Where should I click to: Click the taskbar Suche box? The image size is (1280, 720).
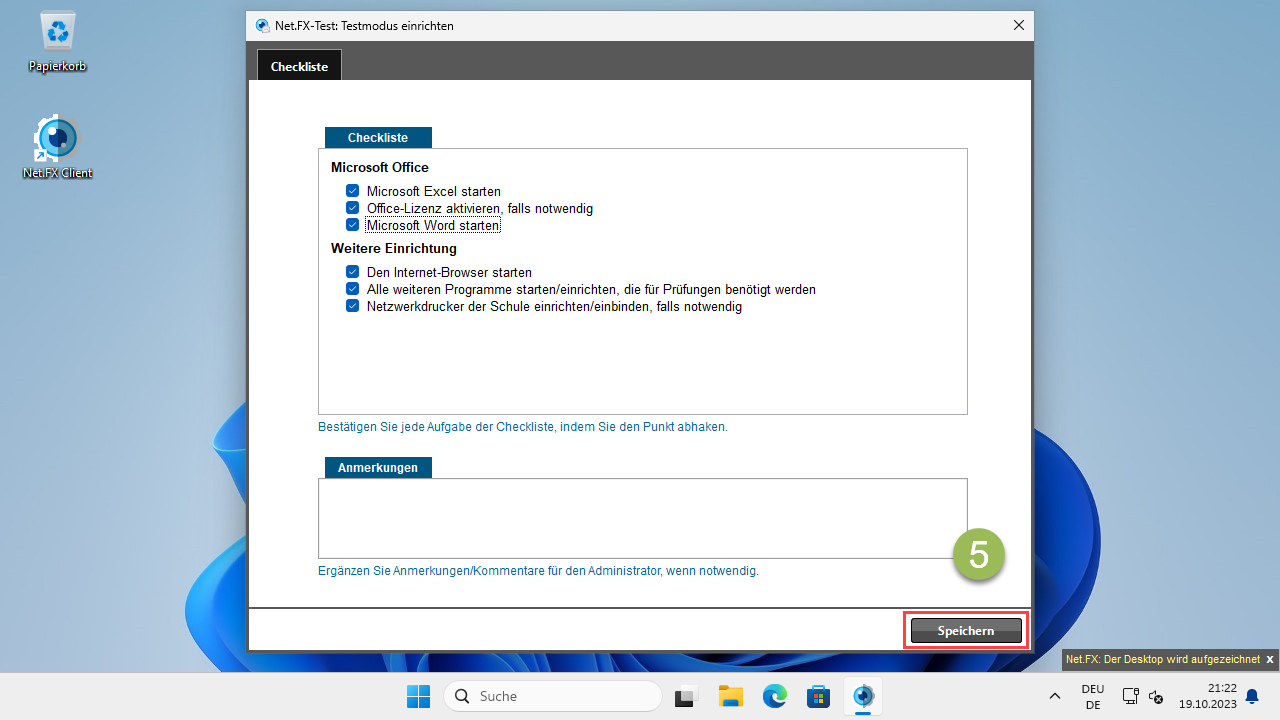point(553,696)
